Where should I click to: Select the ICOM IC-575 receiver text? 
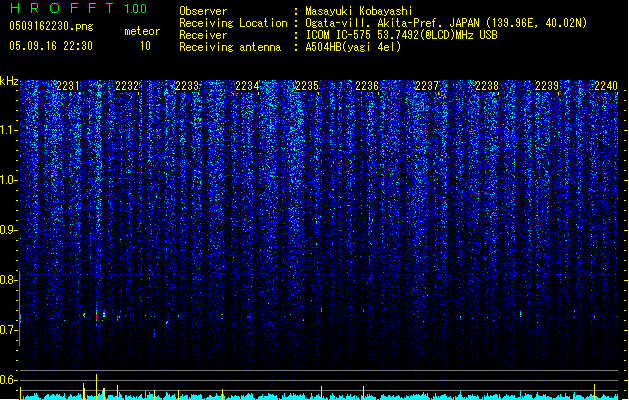401,35
